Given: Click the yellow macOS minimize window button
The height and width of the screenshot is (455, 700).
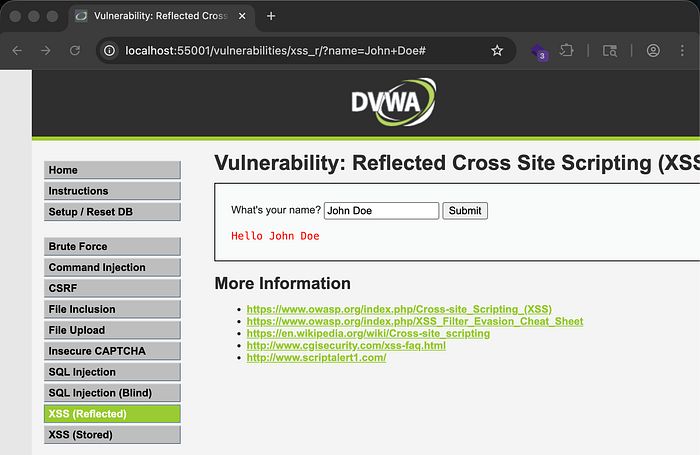Looking at the screenshot, I should pos(34,16).
